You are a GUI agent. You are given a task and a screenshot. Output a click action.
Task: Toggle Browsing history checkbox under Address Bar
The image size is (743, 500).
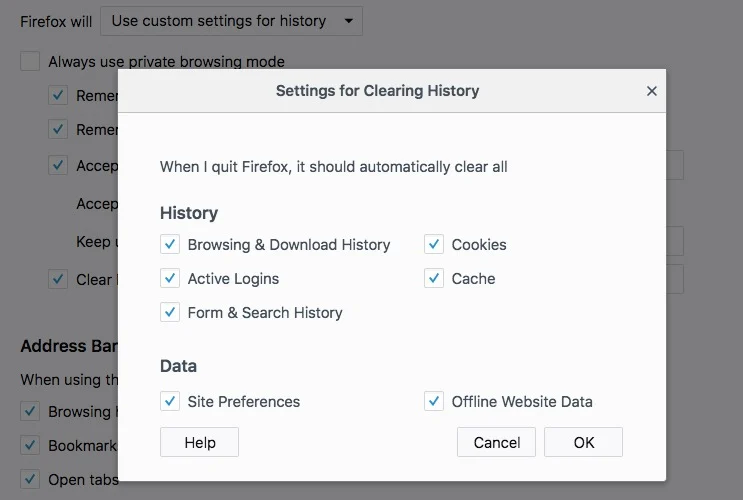click(x=31, y=411)
